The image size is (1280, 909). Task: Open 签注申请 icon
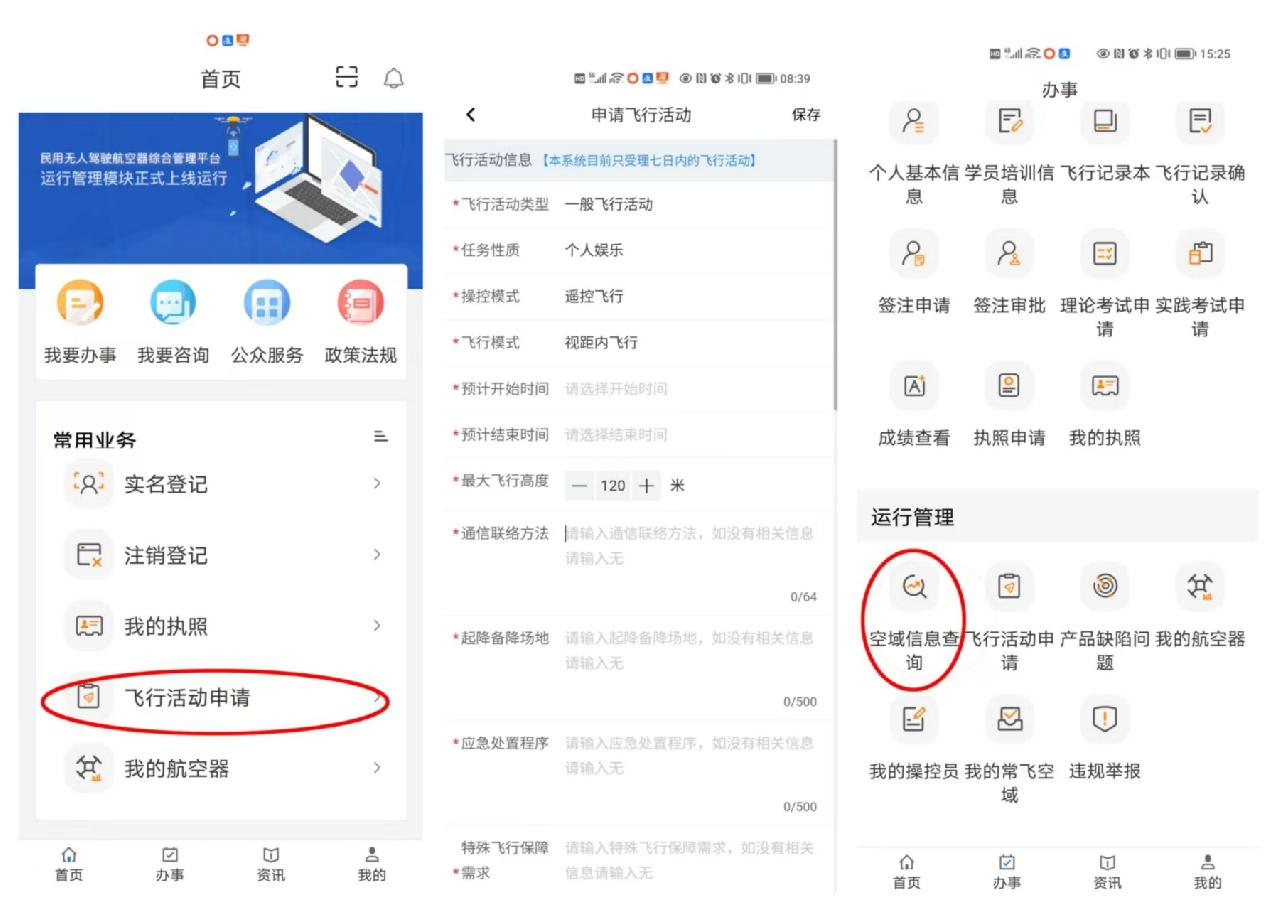[914, 254]
